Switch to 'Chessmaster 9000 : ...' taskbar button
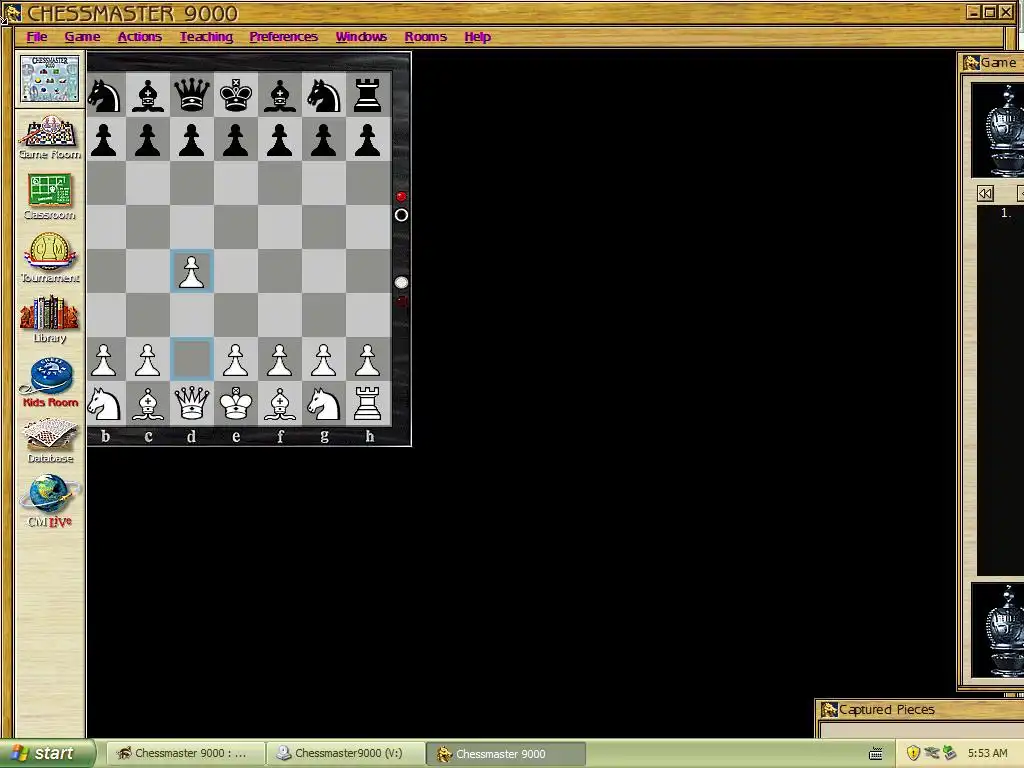This screenshot has width=1024, height=768. [x=184, y=754]
